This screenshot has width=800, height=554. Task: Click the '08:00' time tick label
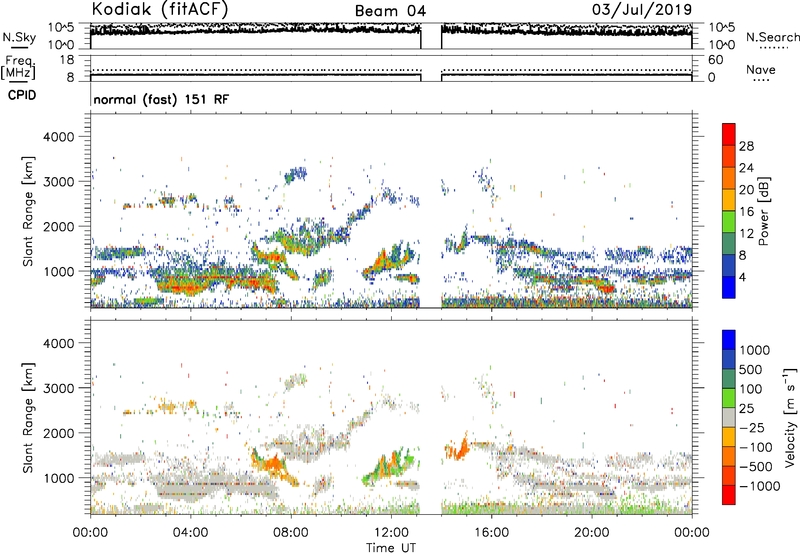pyautogui.click(x=291, y=533)
